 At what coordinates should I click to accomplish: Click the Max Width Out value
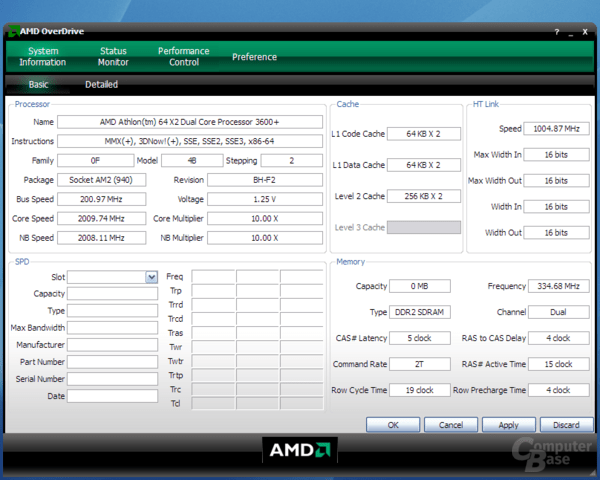point(556,181)
